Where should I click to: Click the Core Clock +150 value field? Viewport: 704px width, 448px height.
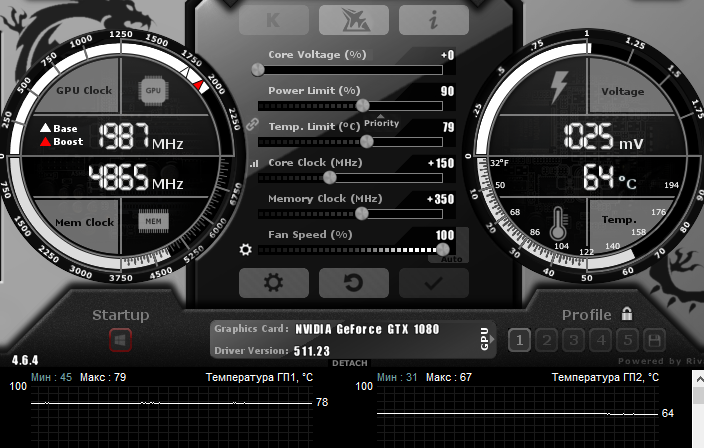point(441,163)
